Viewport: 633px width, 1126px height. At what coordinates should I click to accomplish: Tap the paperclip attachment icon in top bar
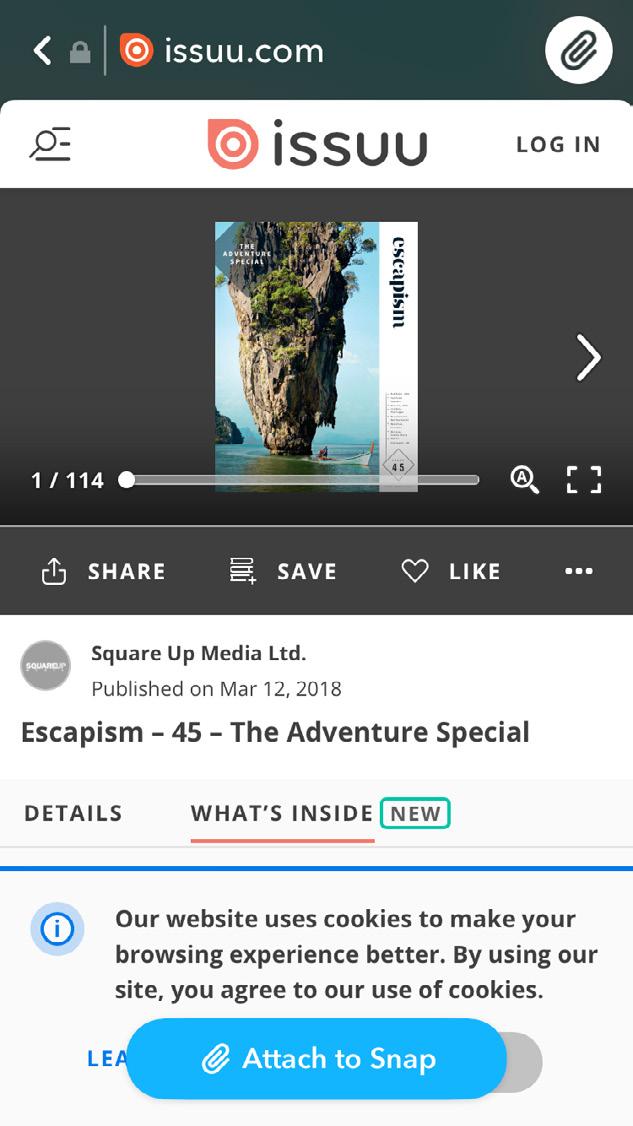point(578,52)
